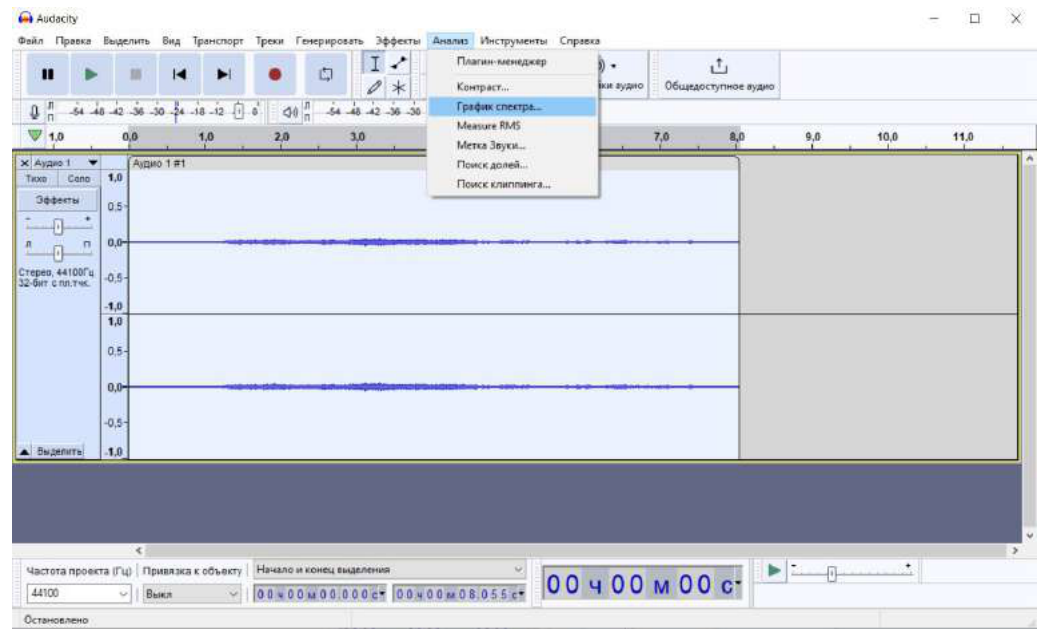Open the Эффекты menu in menu bar
Viewport: 1046px width, 640px height.
398,41
